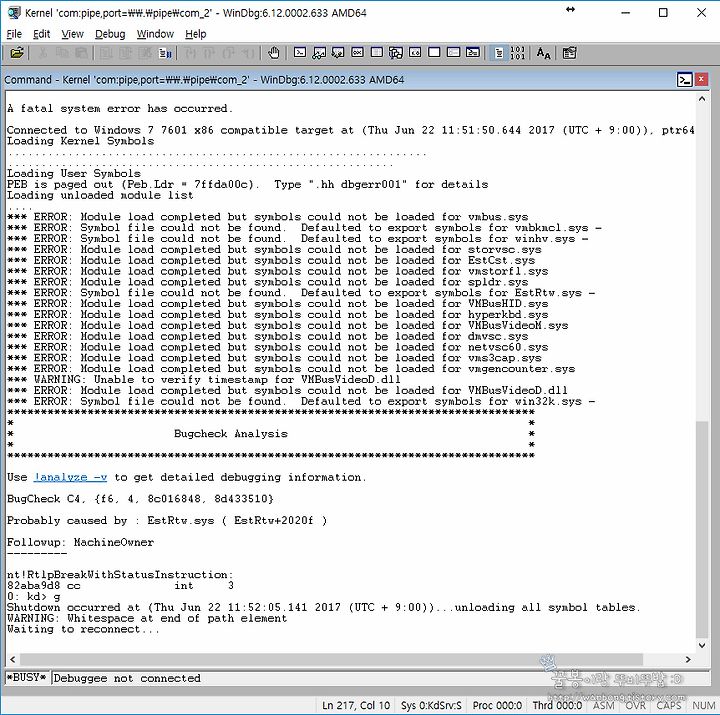The height and width of the screenshot is (715, 720).
Task: Click the vertical scrollbar thumb
Action: [x=702, y=529]
